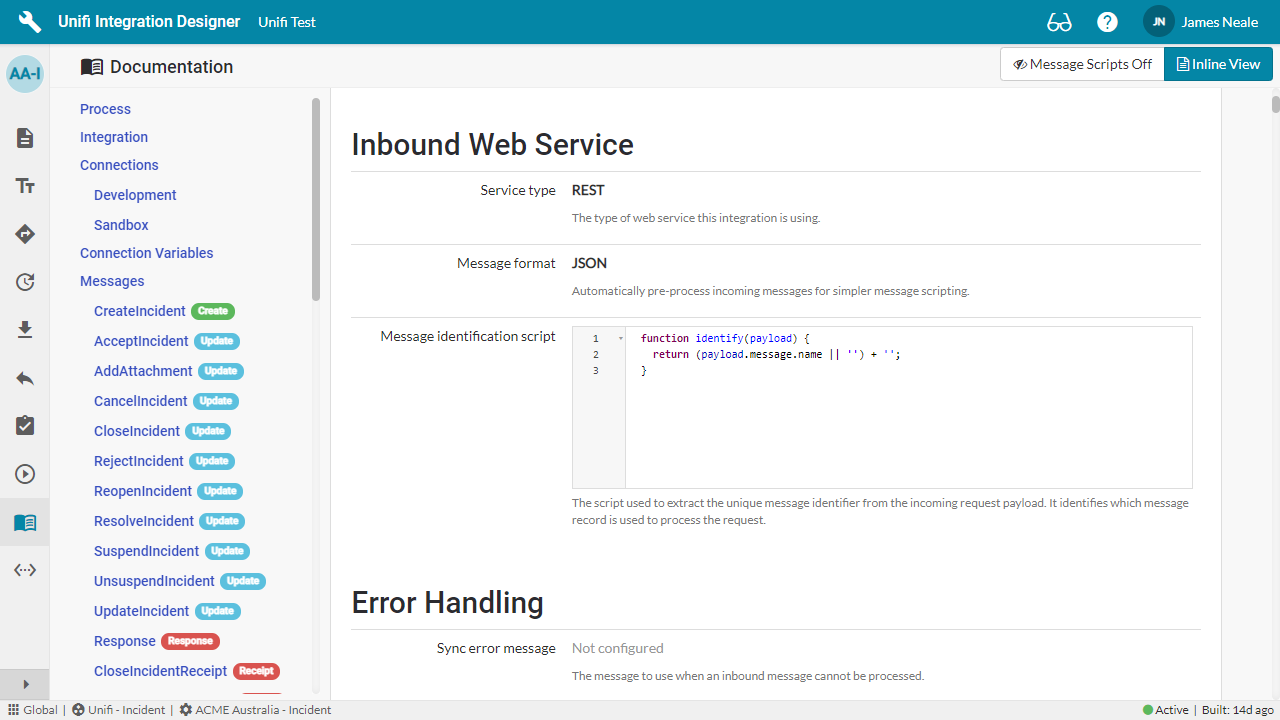Click the wrench logo in the top navigation
Screen dimensions: 1280x720
(29, 21)
